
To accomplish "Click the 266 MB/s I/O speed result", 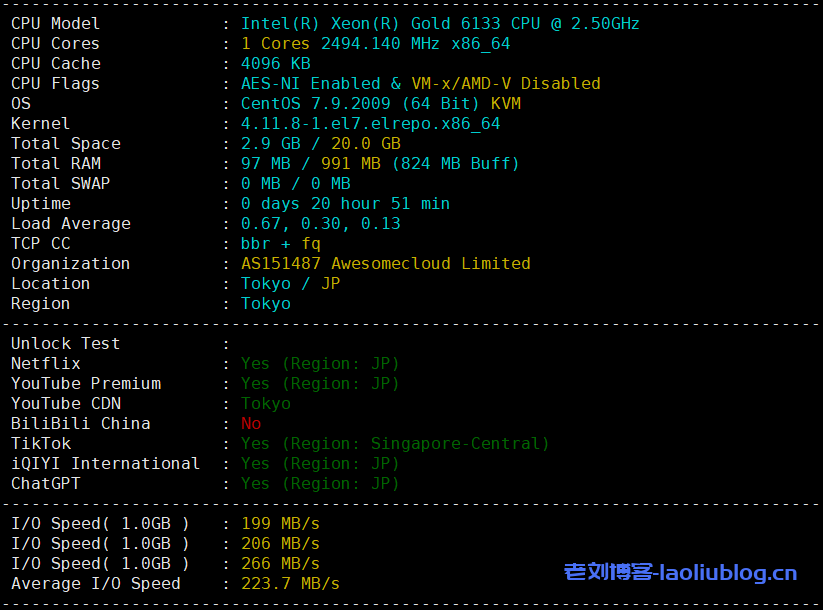I will tap(280, 563).
